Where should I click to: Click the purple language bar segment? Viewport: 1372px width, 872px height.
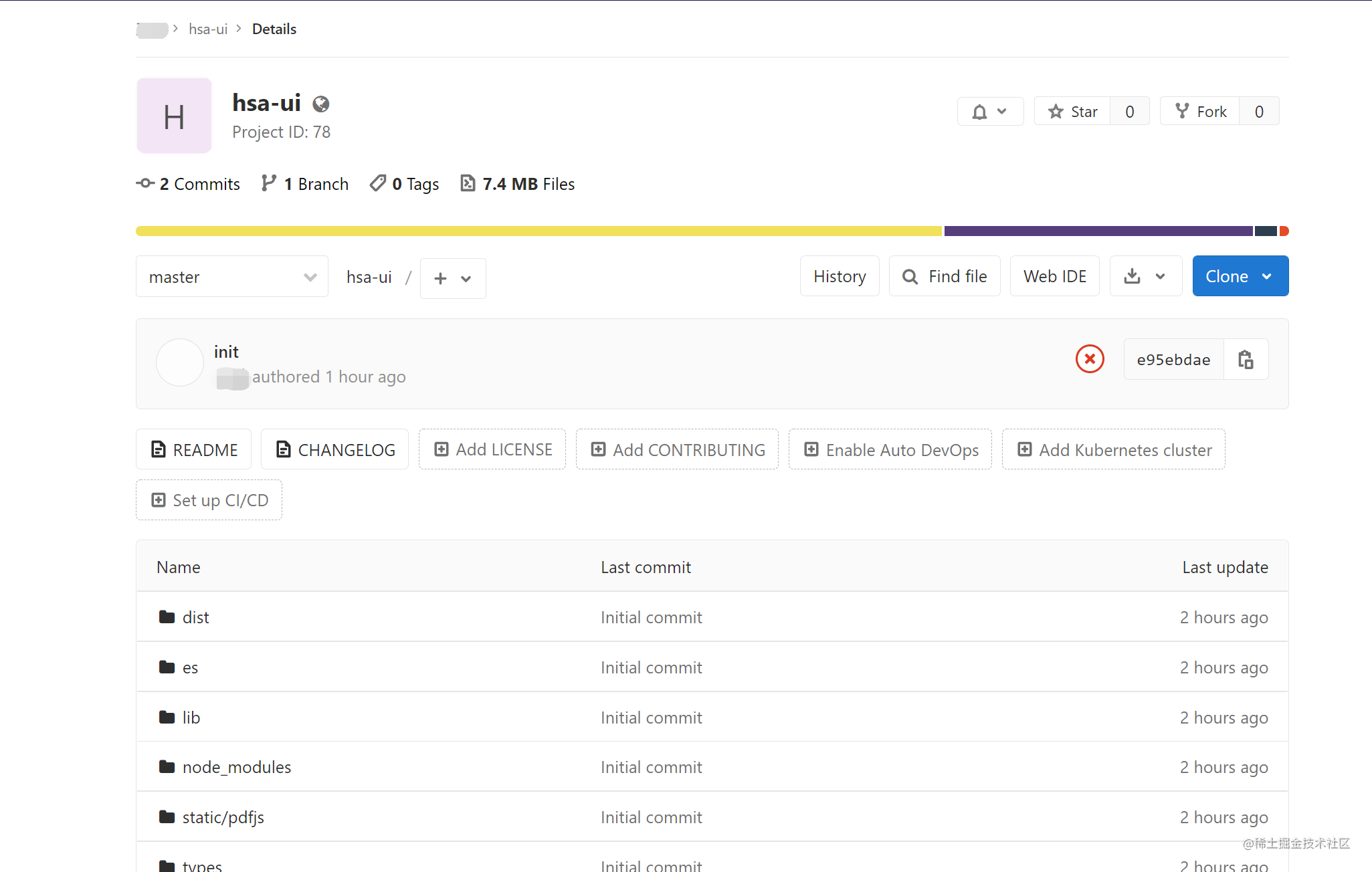(1098, 231)
